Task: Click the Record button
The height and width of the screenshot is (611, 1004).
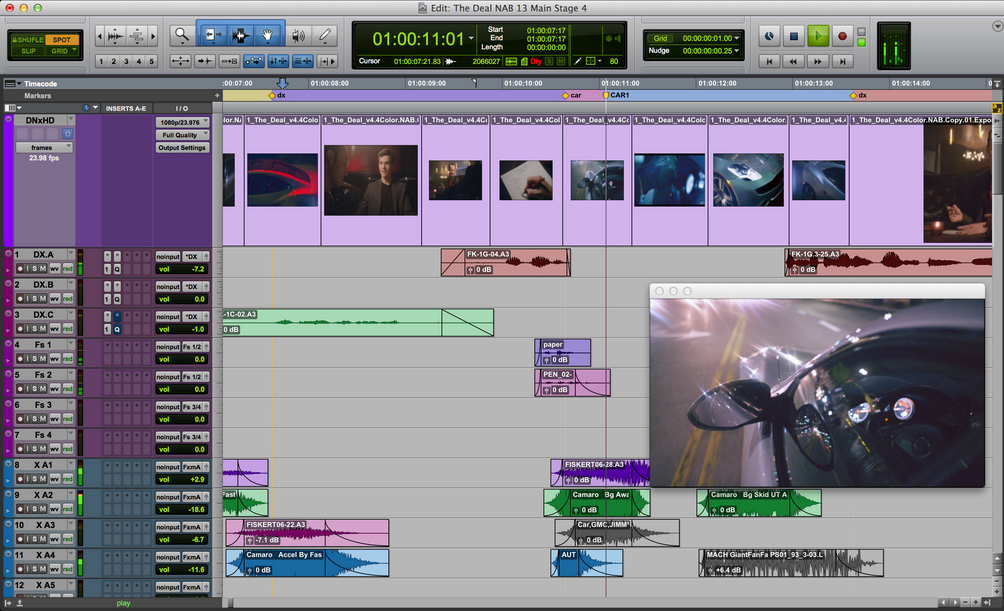Action: click(x=842, y=36)
